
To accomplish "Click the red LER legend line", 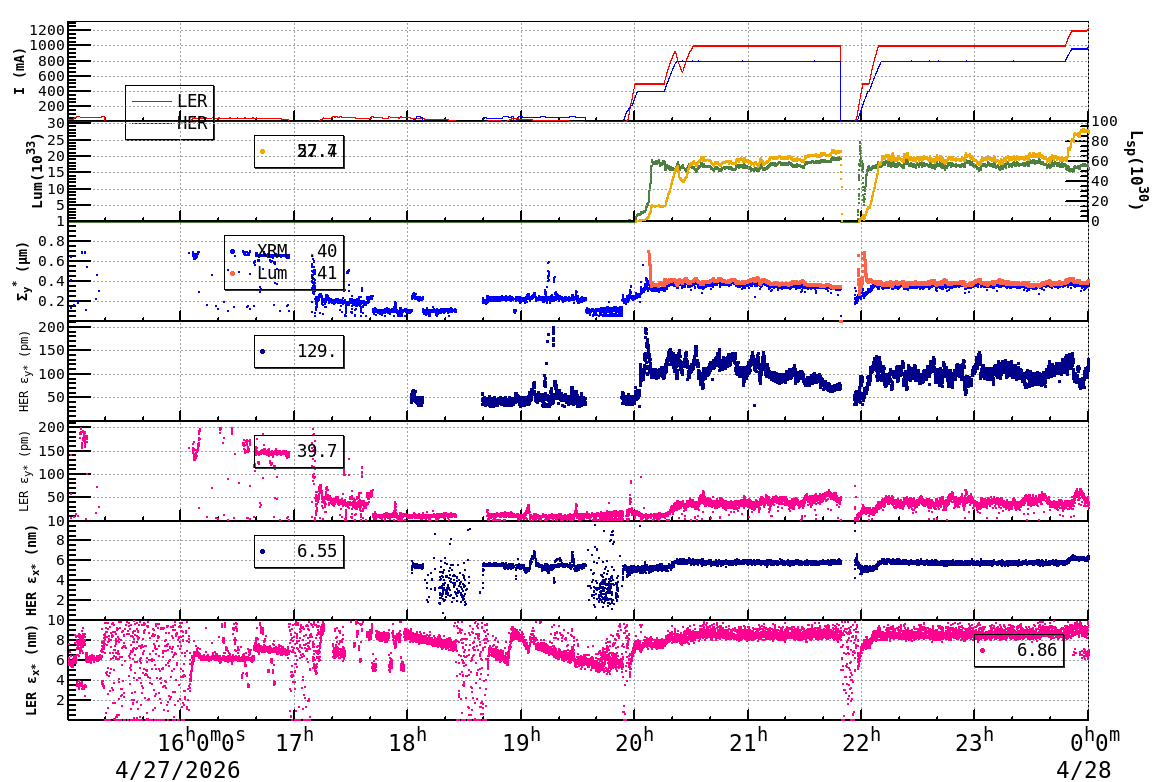I will point(152,101).
